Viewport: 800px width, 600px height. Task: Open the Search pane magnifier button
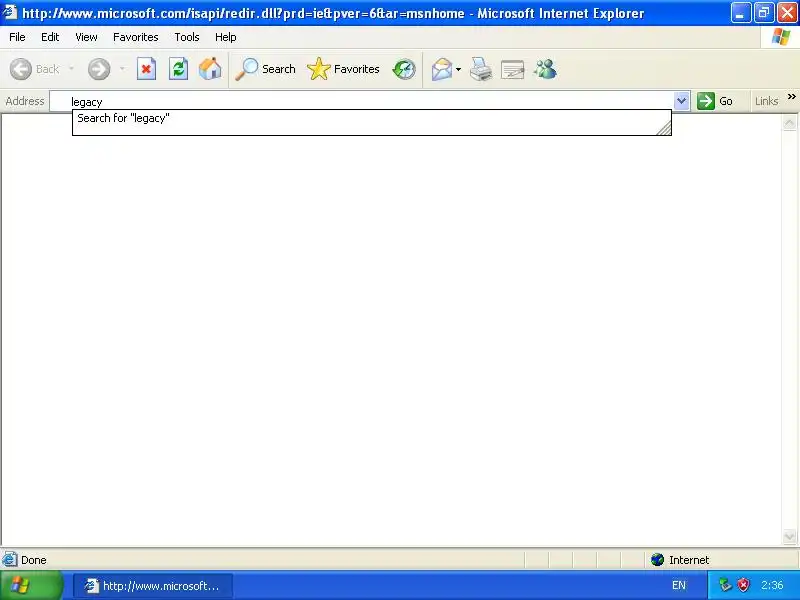tap(265, 69)
